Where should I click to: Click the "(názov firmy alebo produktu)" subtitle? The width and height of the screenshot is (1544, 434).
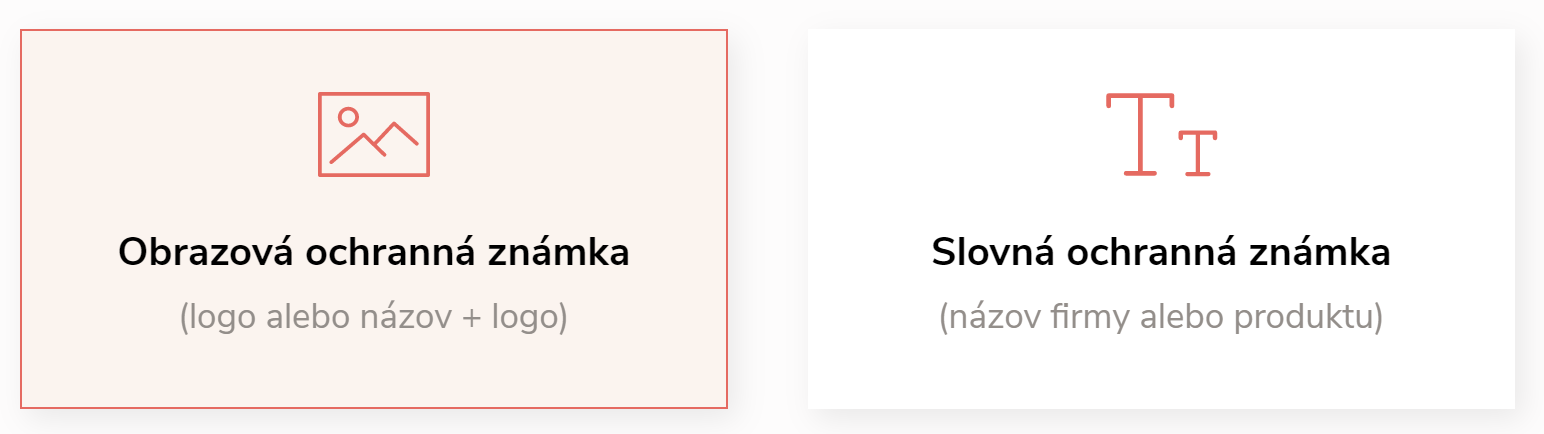click(1161, 317)
